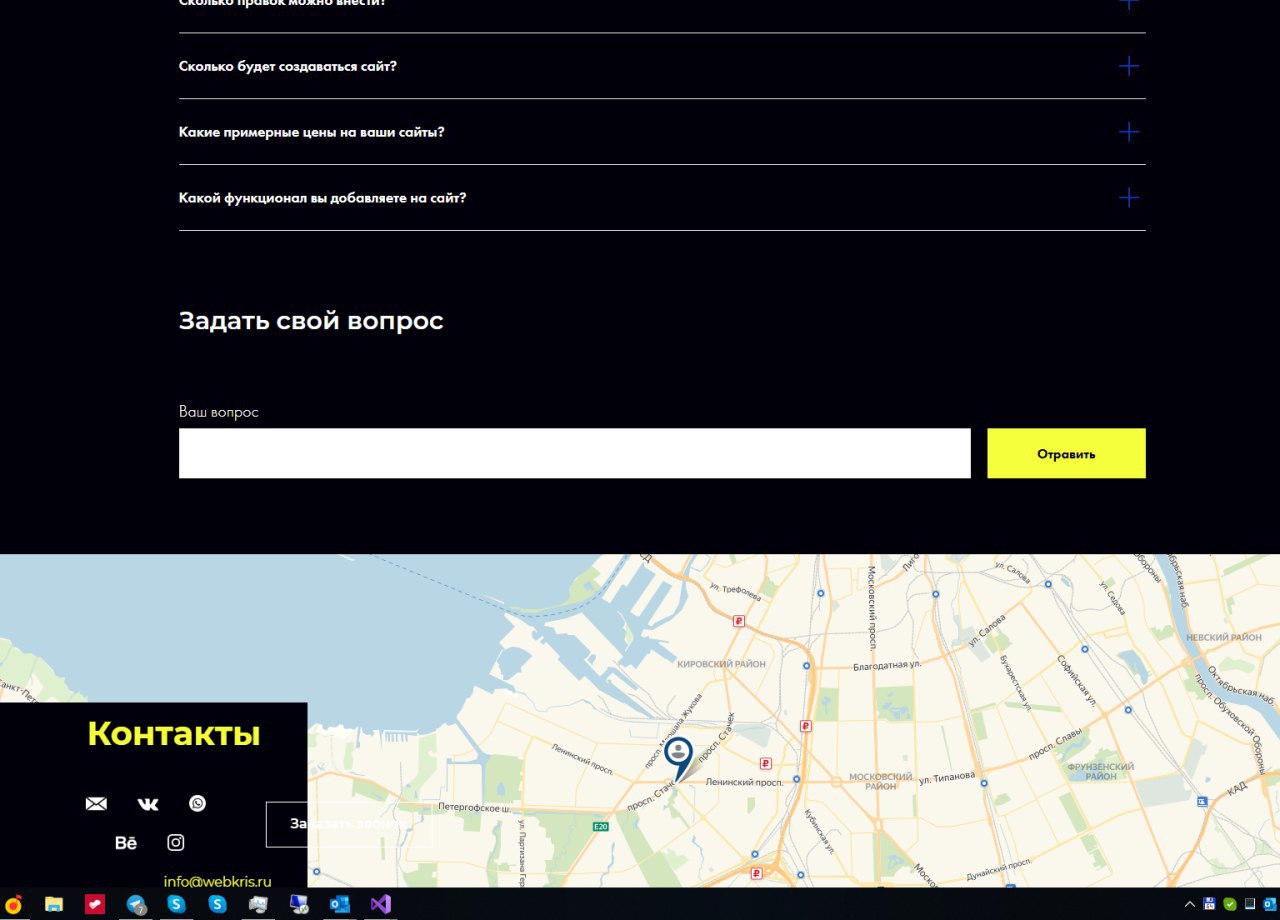The width and height of the screenshot is (1280, 920).
Task: Open Telegram from taskbar
Action: click(x=136, y=904)
